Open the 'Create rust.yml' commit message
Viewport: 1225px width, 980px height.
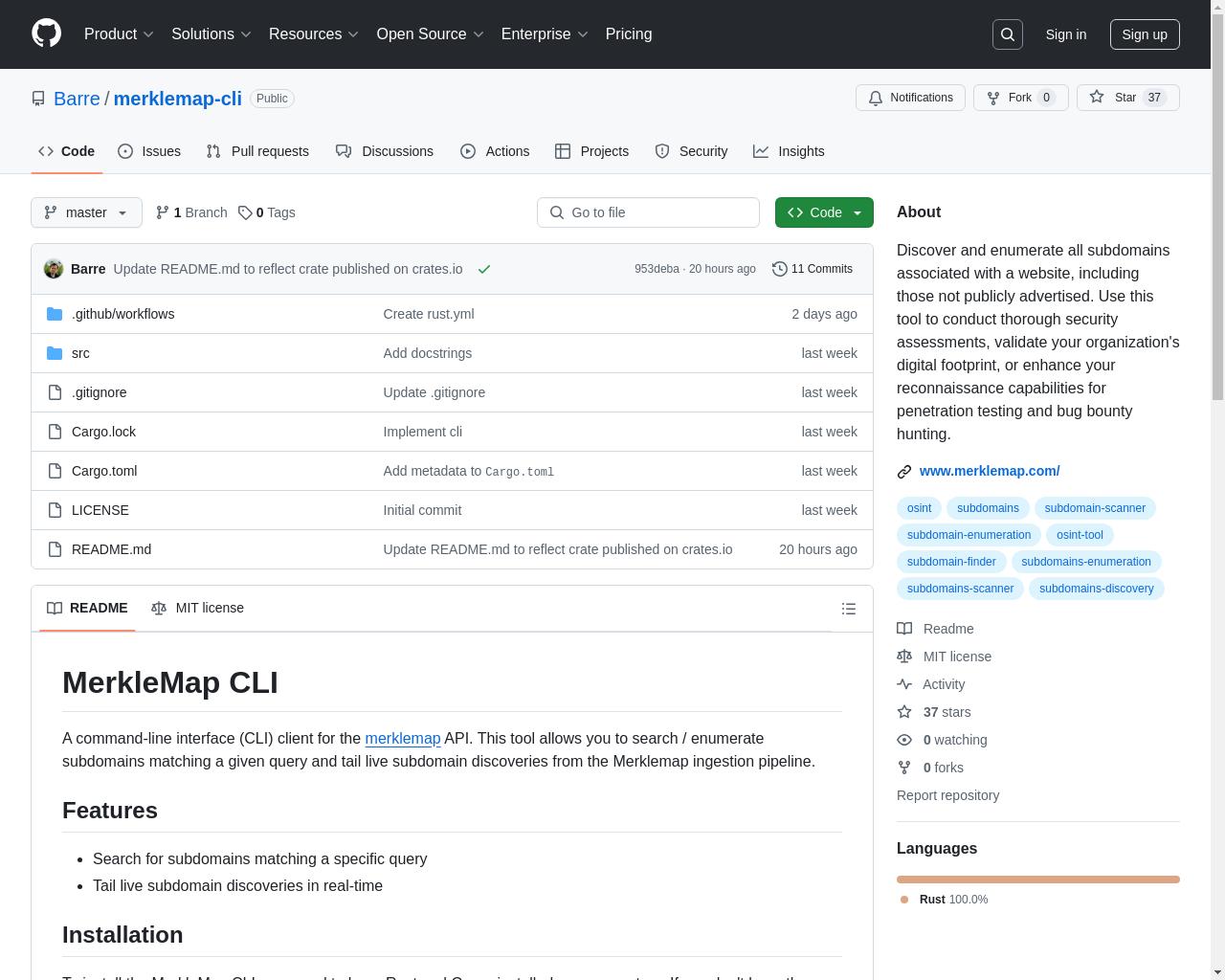pos(429,314)
